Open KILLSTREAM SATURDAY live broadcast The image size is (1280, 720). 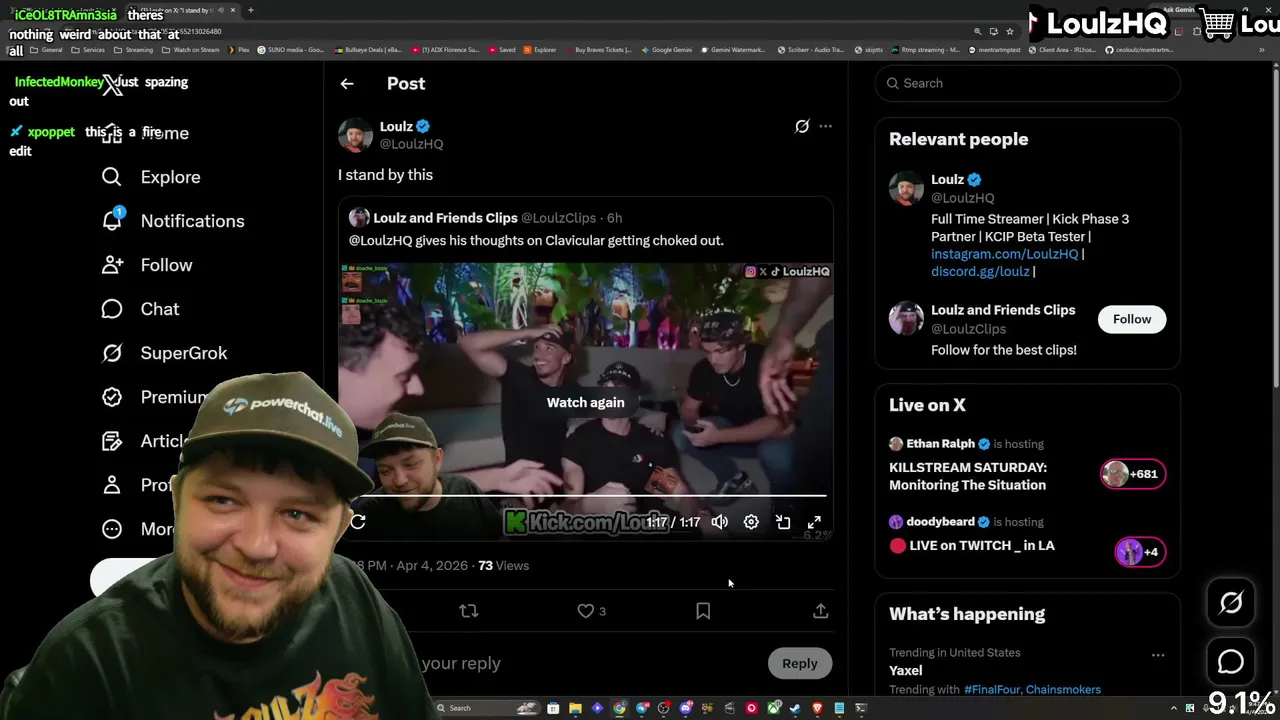click(x=968, y=476)
